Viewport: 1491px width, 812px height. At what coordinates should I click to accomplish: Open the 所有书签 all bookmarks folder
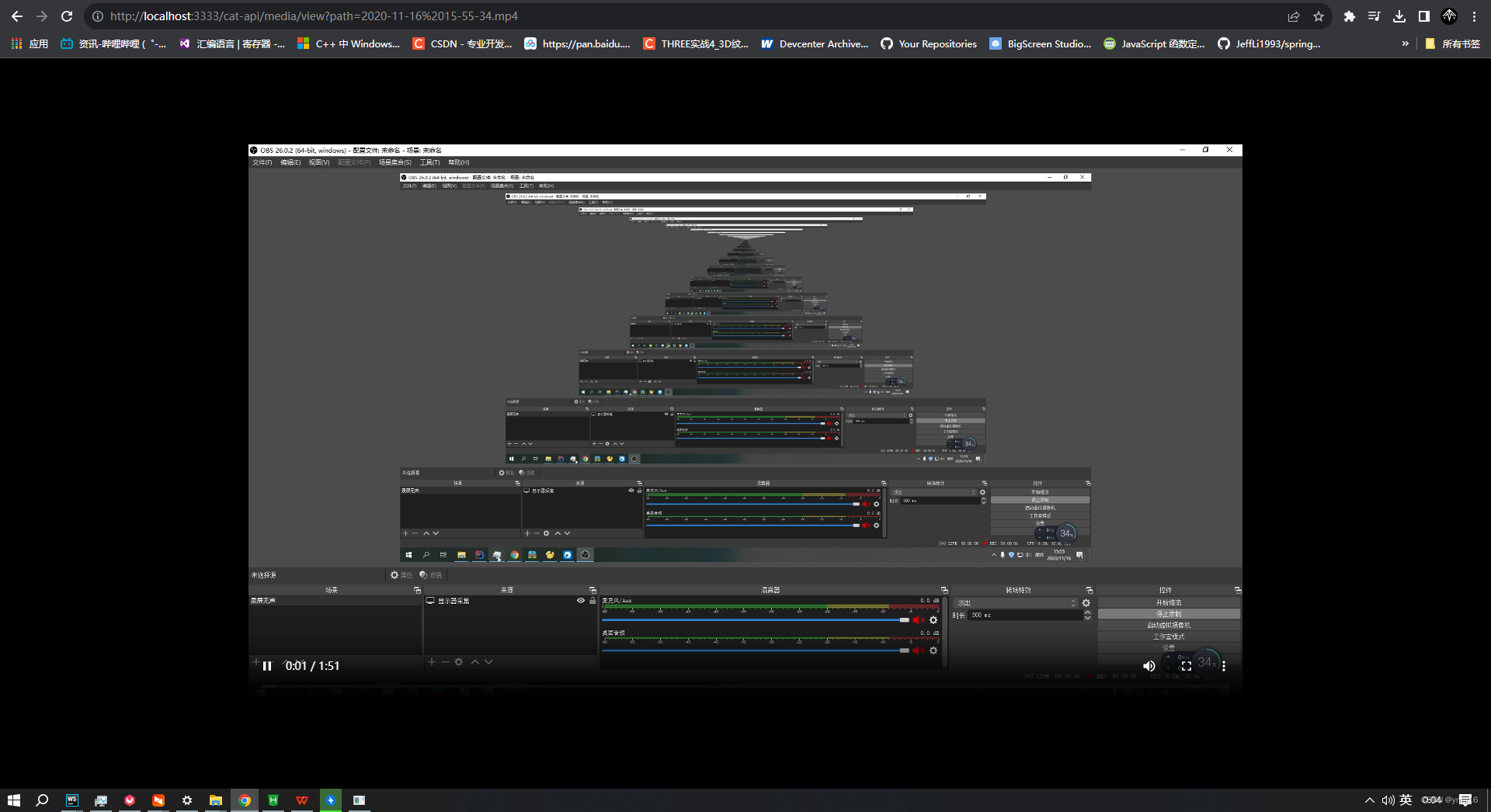1453,44
